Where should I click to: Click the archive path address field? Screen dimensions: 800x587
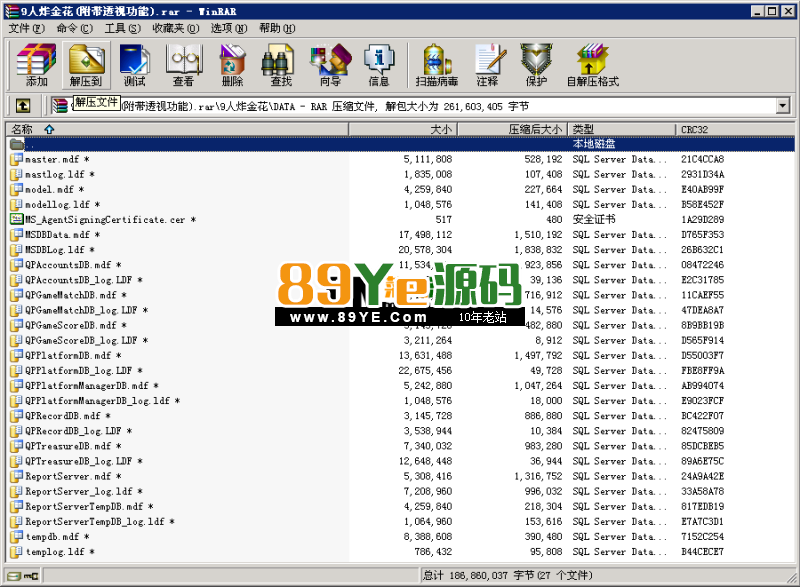421,106
